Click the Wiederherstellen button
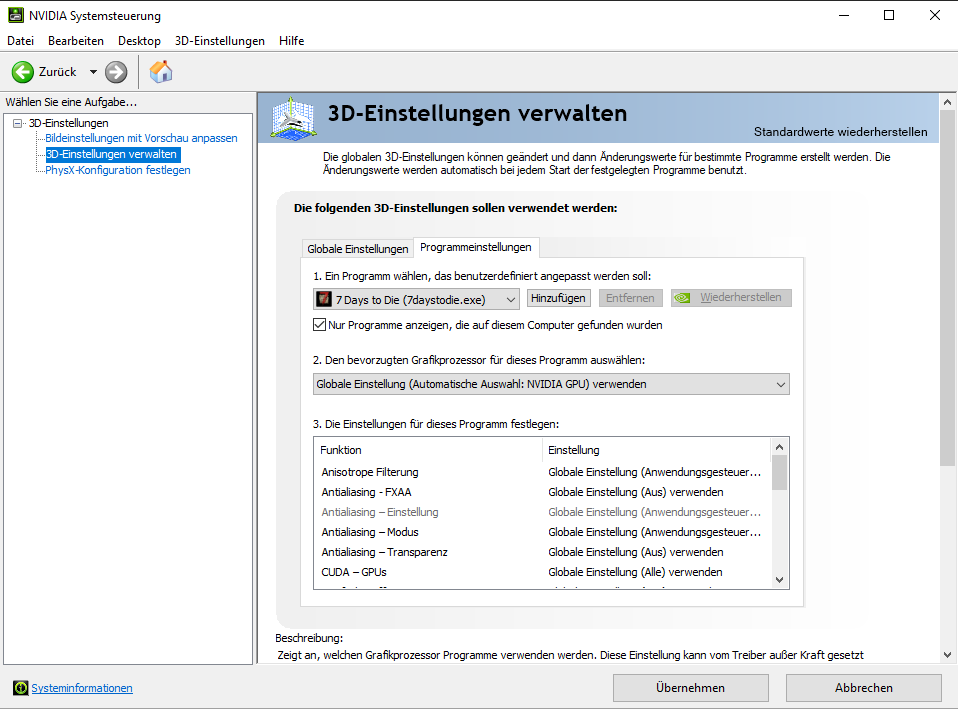This screenshot has height=710, width=958. 731,298
